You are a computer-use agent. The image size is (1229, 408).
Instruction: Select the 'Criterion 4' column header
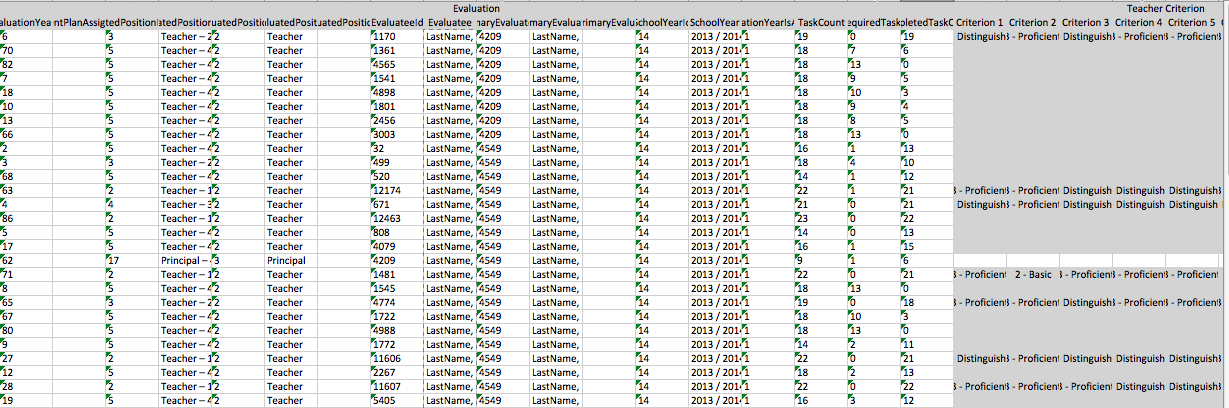point(1138,21)
